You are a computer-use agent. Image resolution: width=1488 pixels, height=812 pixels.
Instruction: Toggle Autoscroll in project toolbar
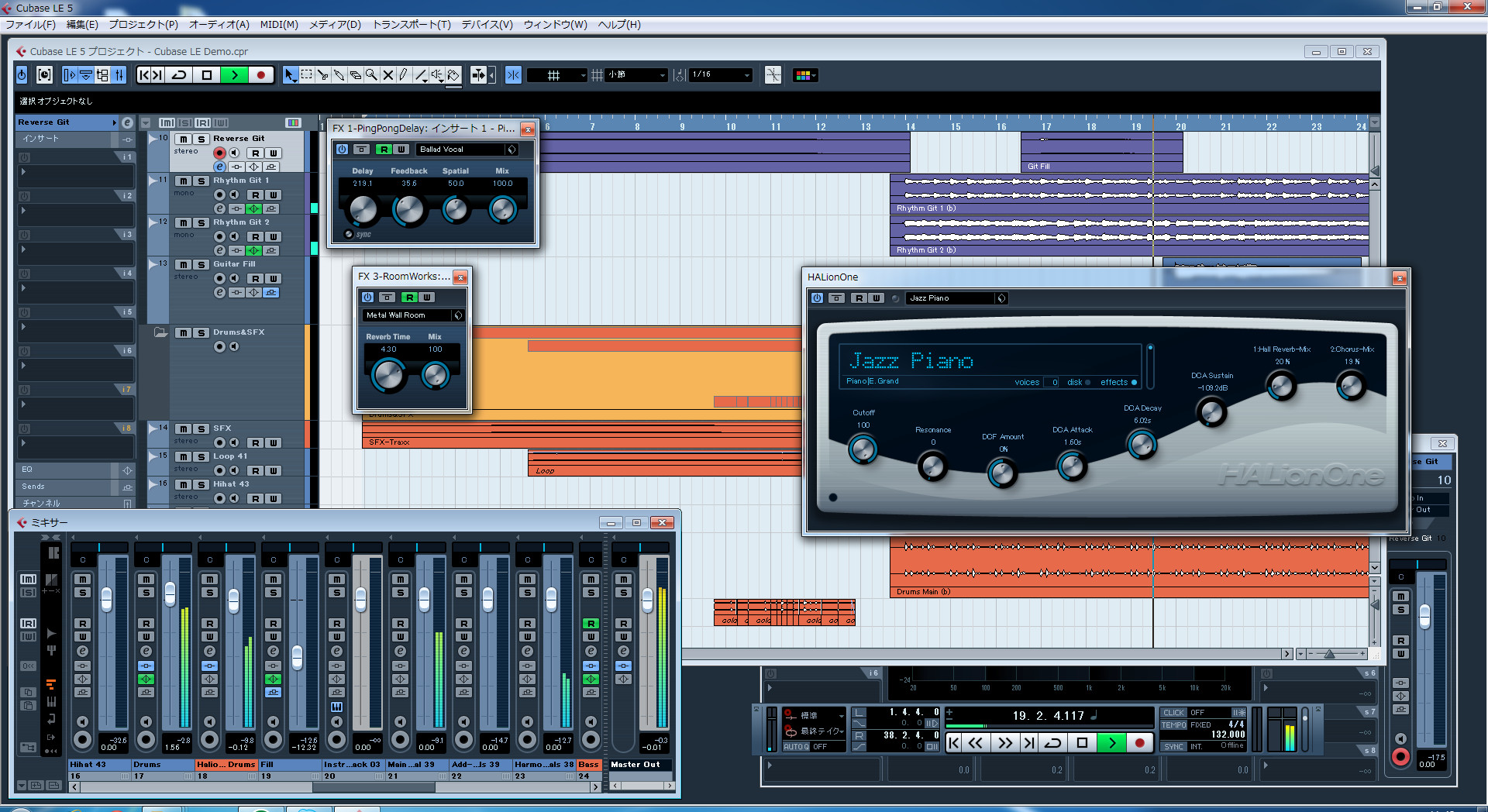[x=478, y=75]
